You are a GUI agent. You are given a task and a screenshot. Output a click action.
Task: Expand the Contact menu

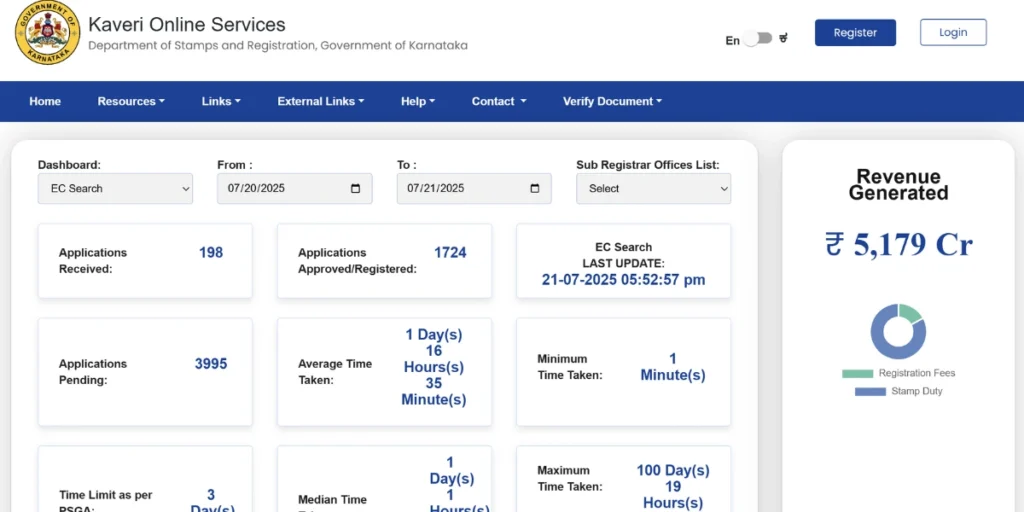pos(499,101)
